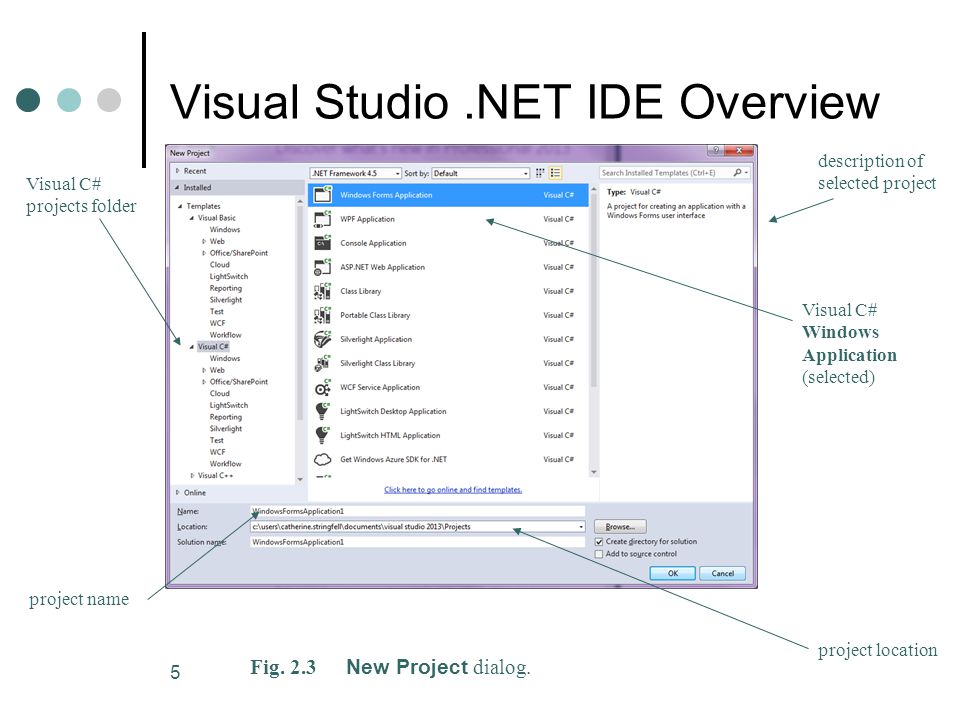960x720 pixels.
Task: Click the ASP.NET Web Application icon
Action: tap(323, 267)
